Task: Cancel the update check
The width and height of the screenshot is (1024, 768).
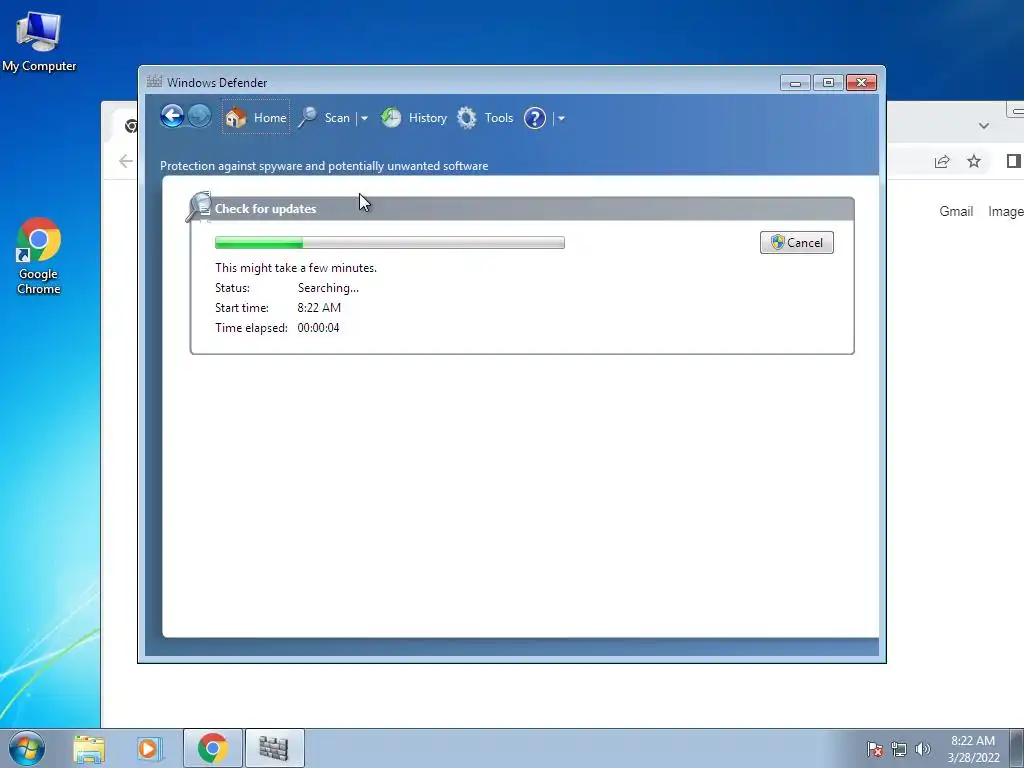Action: [x=797, y=242]
